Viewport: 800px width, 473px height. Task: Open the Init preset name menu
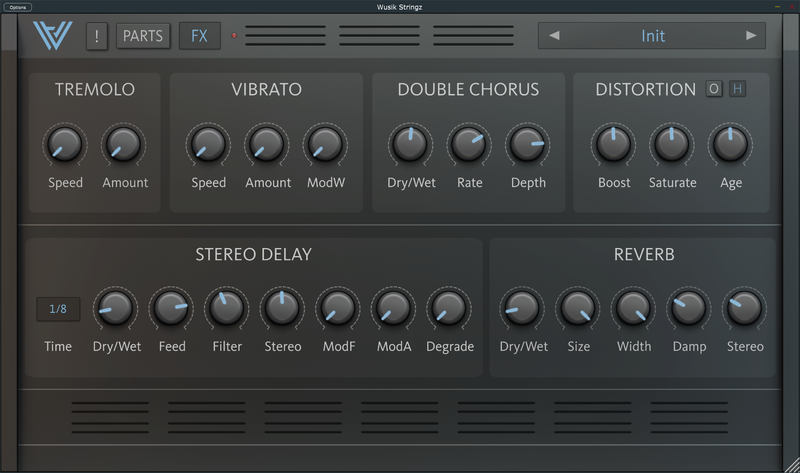[x=653, y=36]
